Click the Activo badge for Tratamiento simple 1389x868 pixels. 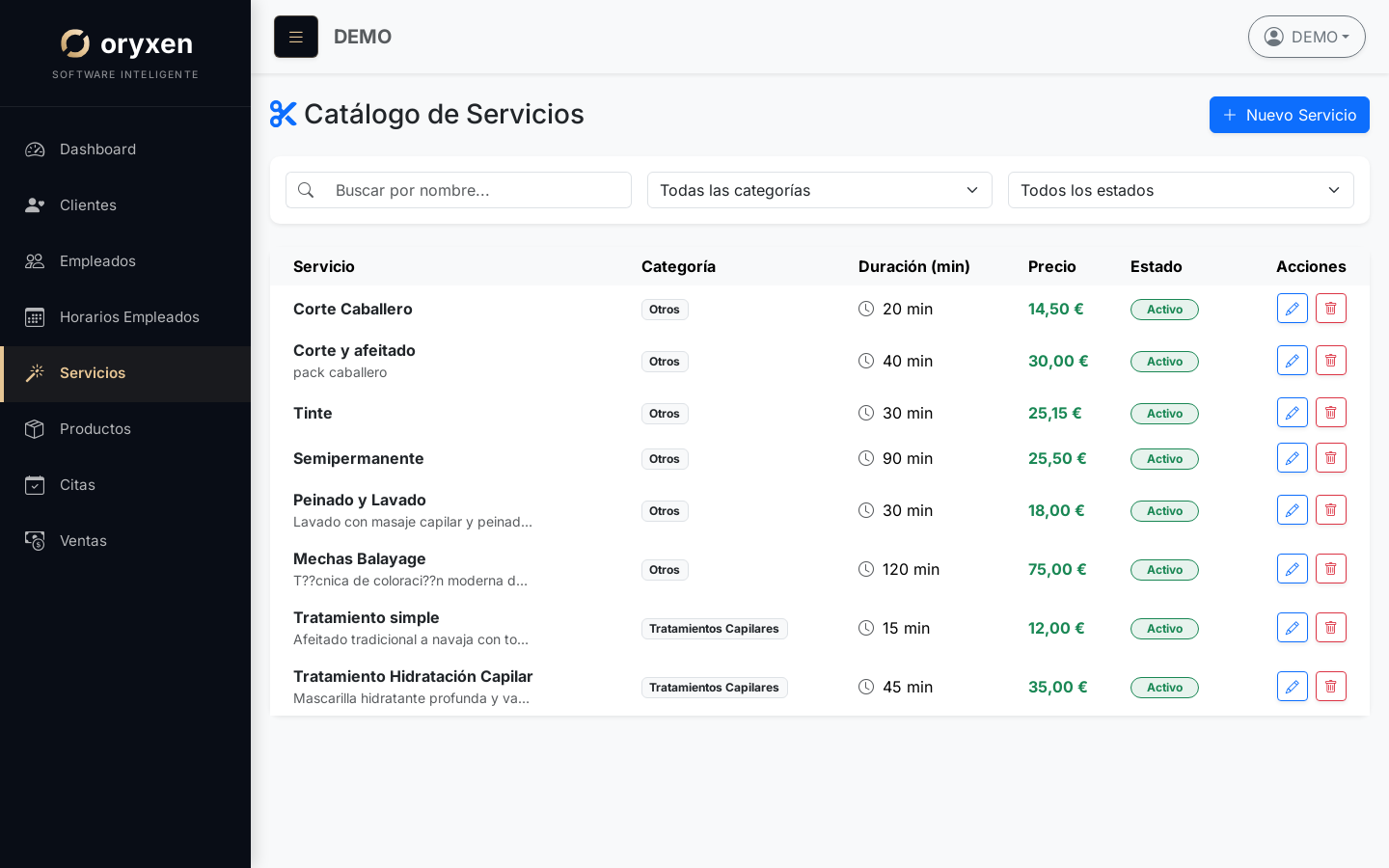click(1164, 629)
